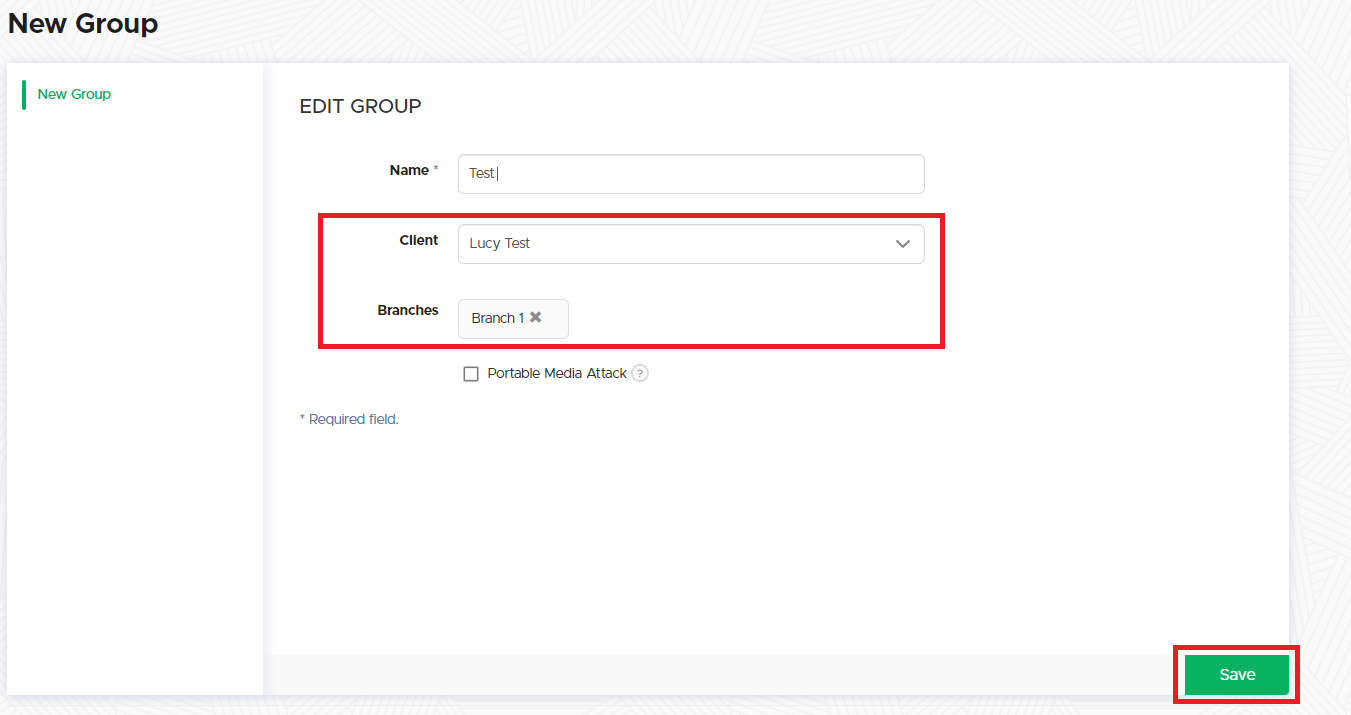Save the new group
Screen dimensions: 1351x715
(x=1236, y=675)
